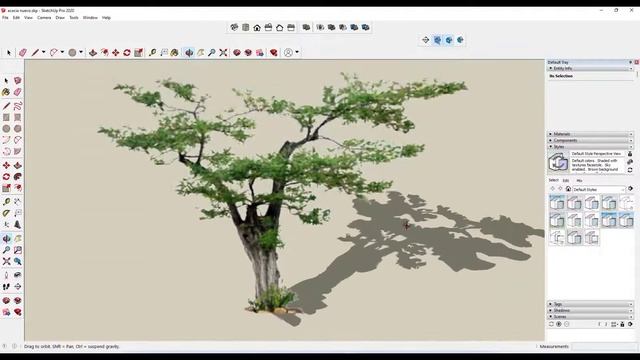Select the Text label tool in top toolbar
640x360 pixels.
click(164, 53)
